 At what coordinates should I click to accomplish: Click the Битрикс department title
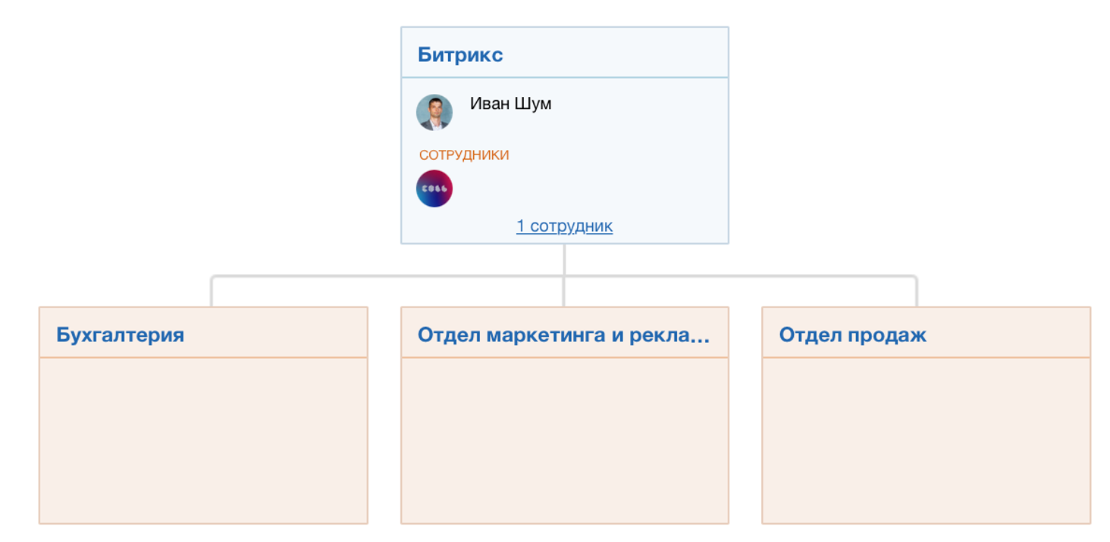(x=460, y=55)
